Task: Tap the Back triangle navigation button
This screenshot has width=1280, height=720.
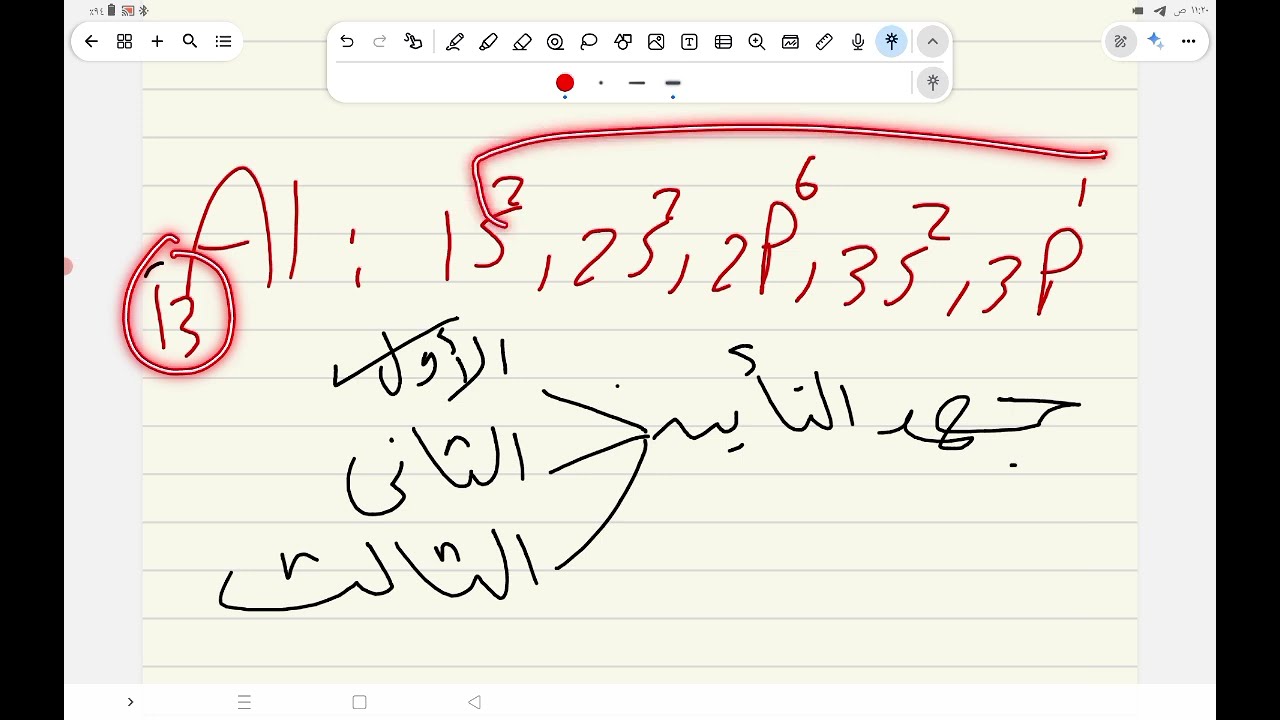Action: tap(475, 702)
